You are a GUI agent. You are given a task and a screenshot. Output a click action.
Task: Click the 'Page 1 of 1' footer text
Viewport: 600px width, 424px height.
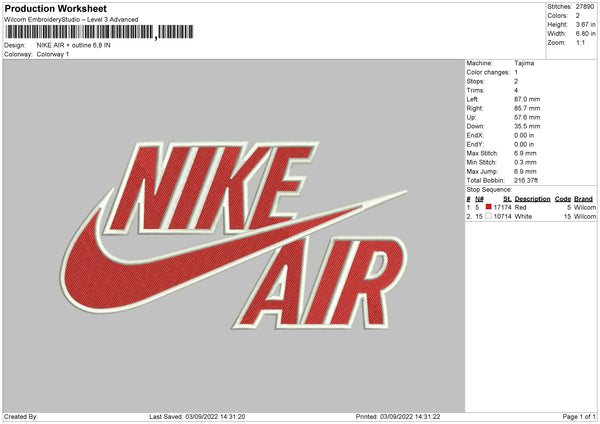click(x=579, y=417)
